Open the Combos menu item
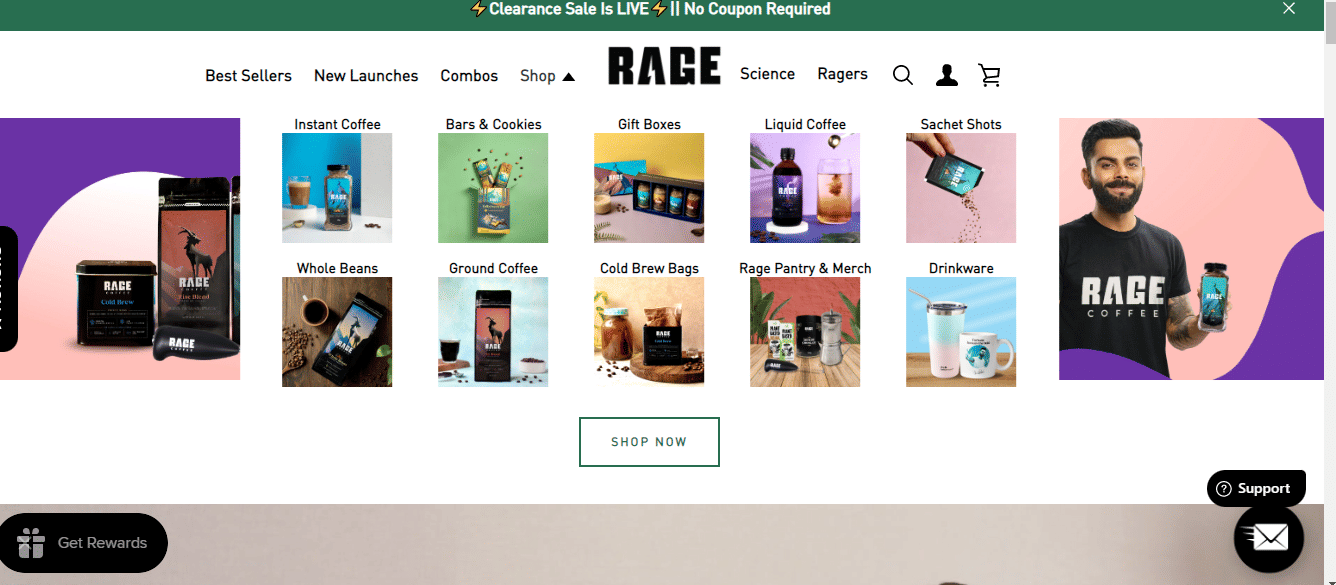1336x585 pixels. pos(469,76)
